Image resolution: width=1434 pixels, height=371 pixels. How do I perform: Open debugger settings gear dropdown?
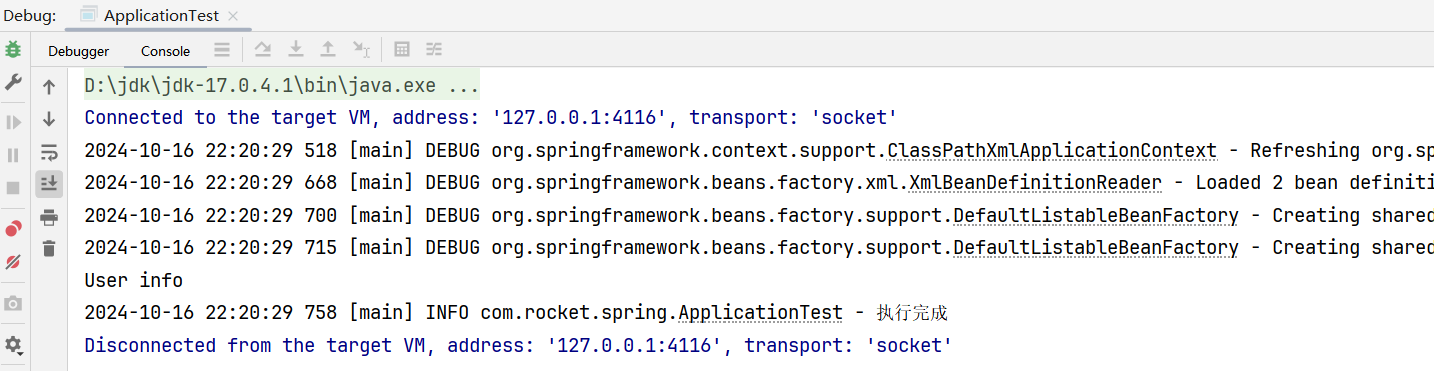point(14,345)
